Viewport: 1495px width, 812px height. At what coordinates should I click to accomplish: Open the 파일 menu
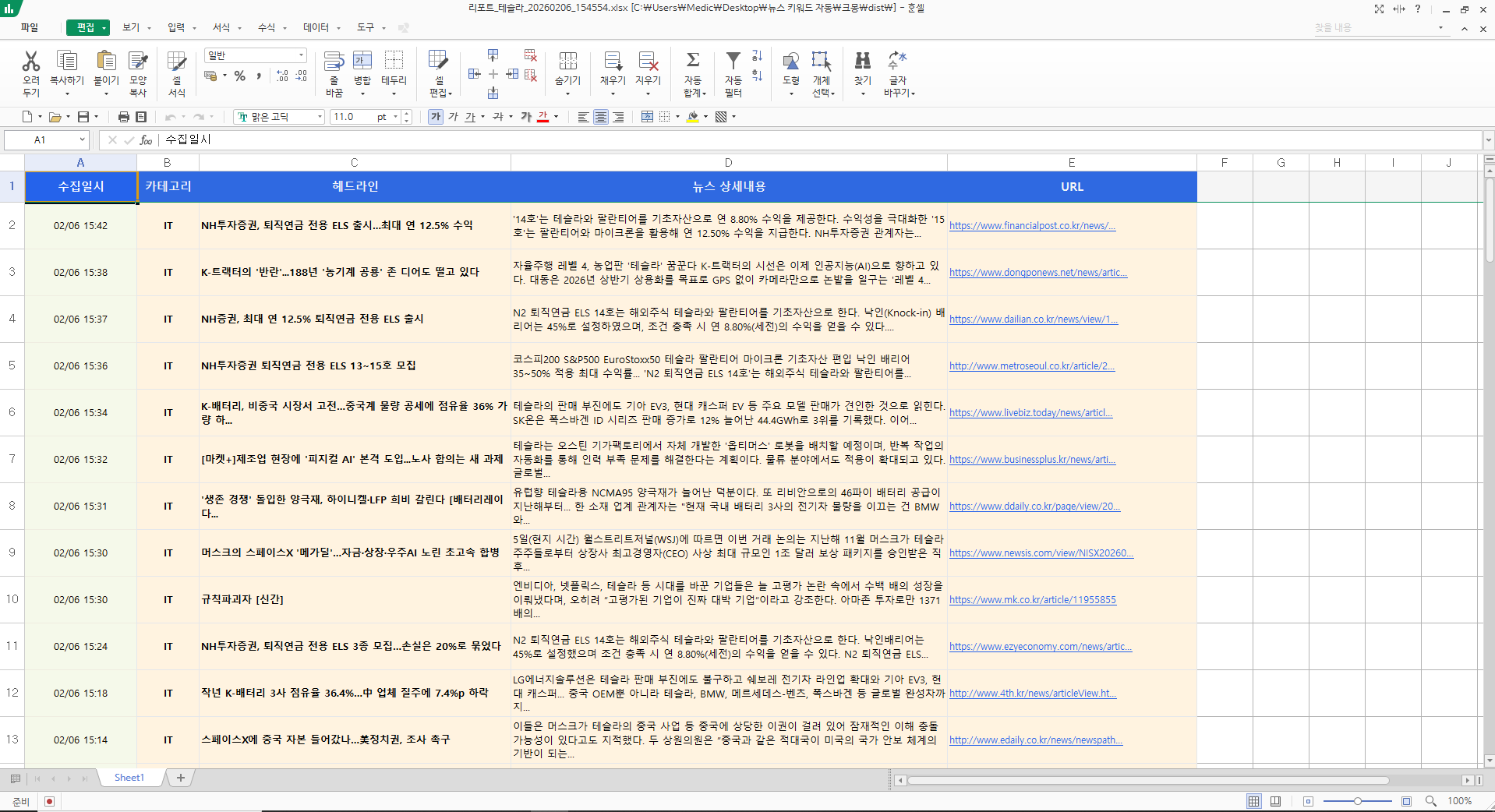pos(30,27)
